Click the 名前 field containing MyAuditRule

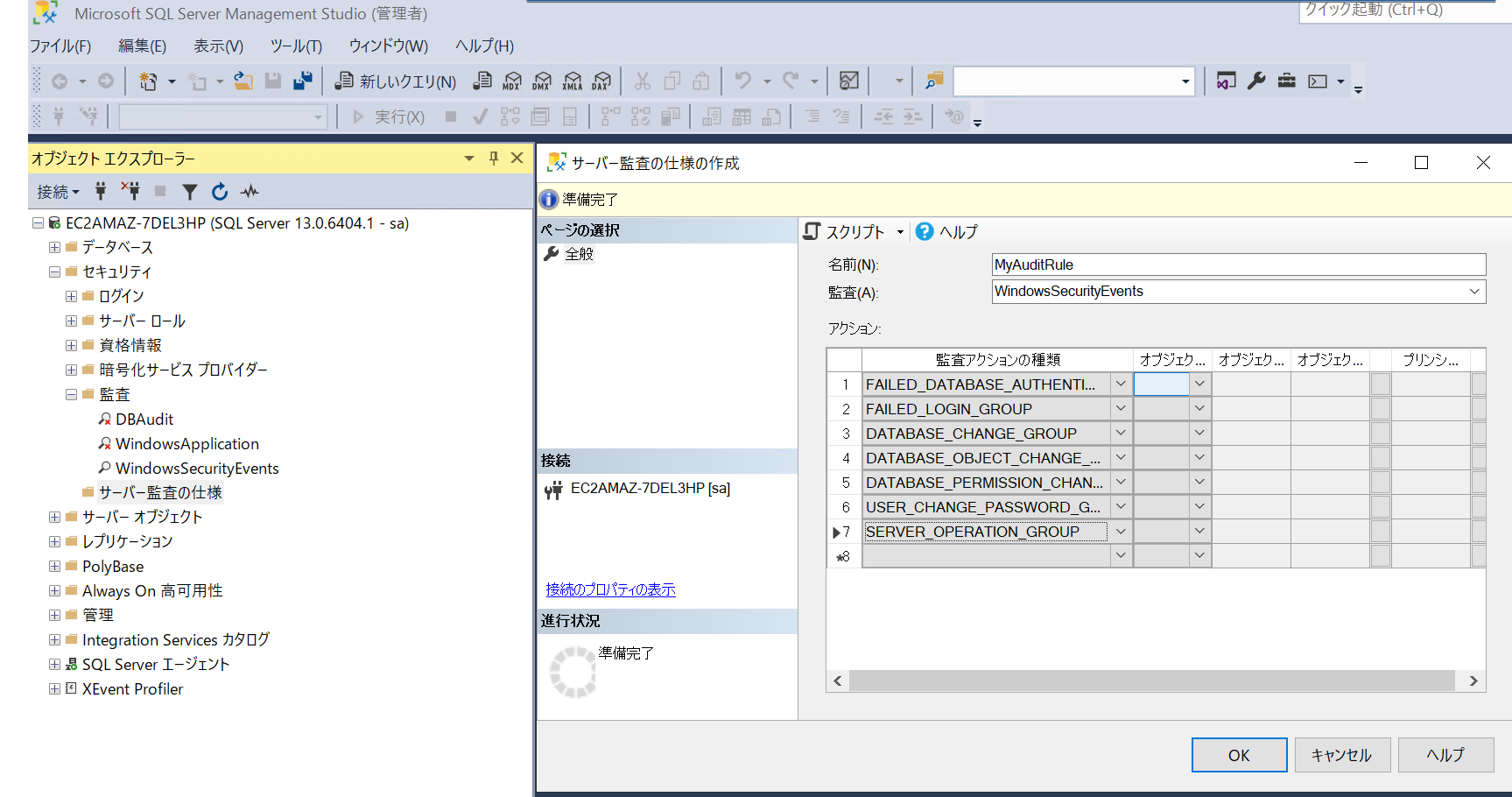tap(1238, 264)
